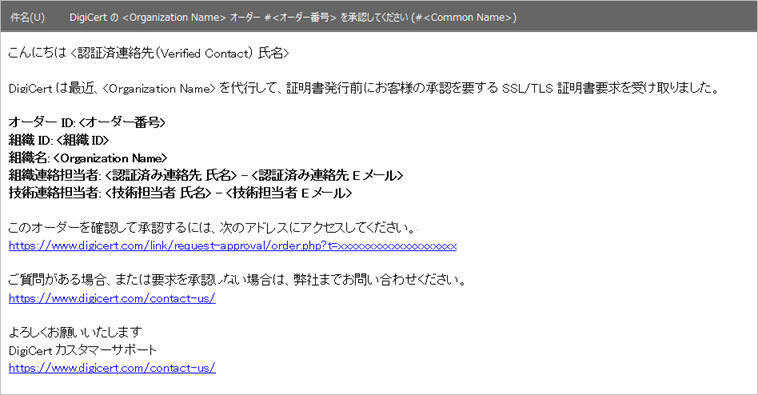Click the オーダー ID line
The image size is (758, 395).
point(87,122)
